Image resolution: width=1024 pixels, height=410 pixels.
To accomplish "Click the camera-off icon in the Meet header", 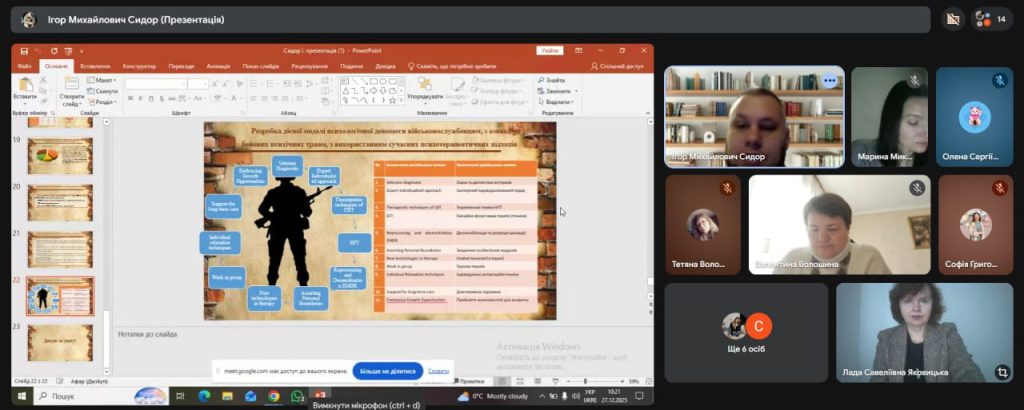I will (x=952, y=19).
